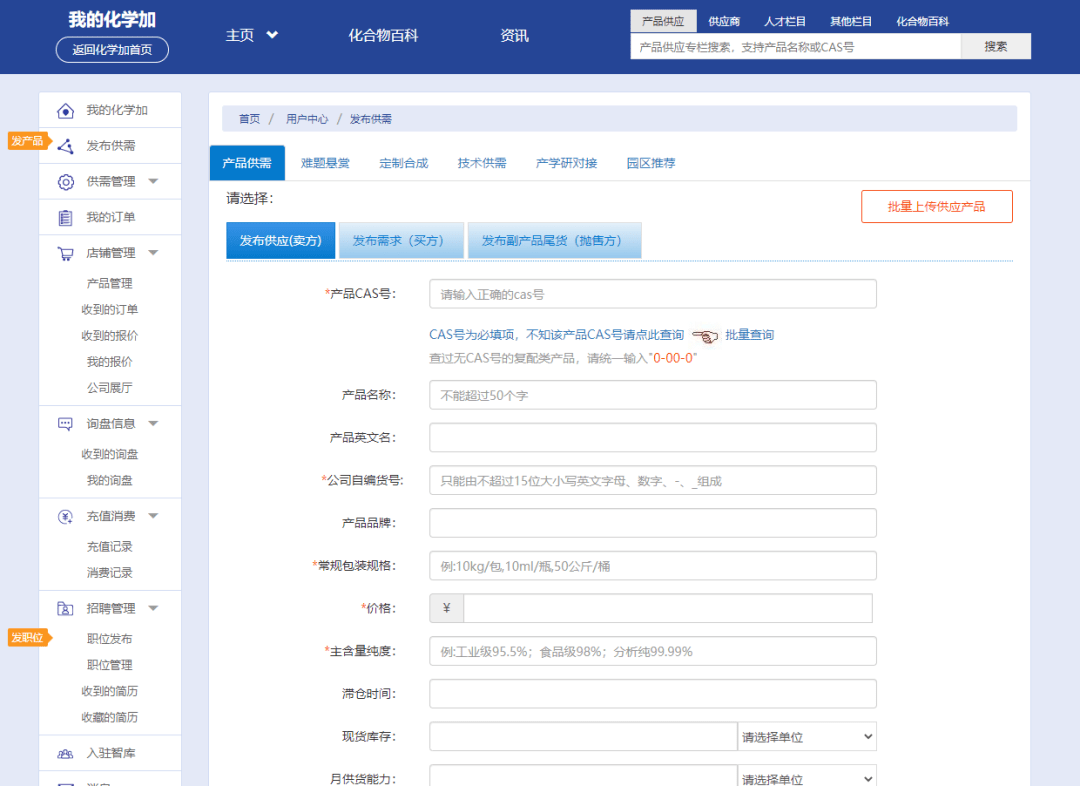The width and height of the screenshot is (1080, 786).
Task: Collapse the 招聘管理 sidebar section arrow
Action: 154,608
